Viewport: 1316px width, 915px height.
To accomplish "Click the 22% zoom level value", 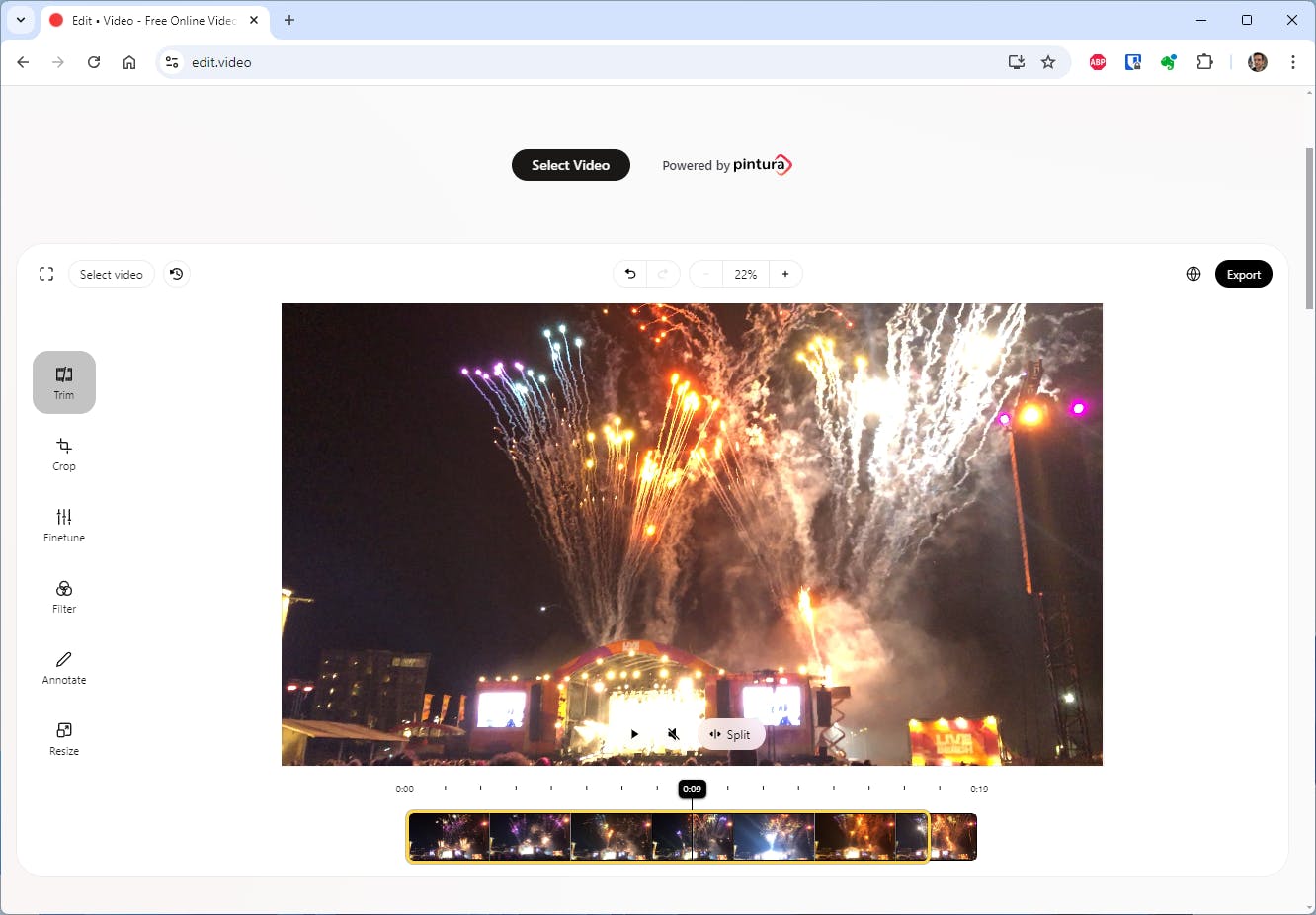I will [x=746, y=274].
